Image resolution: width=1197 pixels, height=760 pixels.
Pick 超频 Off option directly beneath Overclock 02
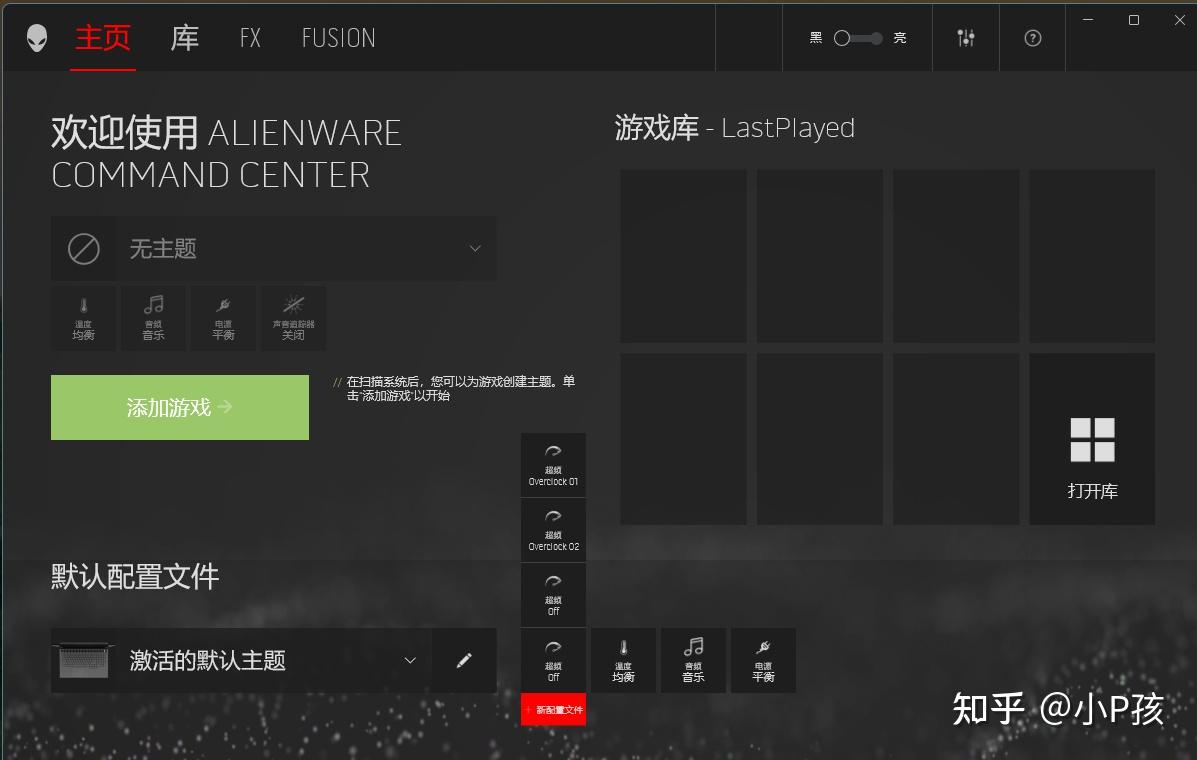click(x=553, y=595)
